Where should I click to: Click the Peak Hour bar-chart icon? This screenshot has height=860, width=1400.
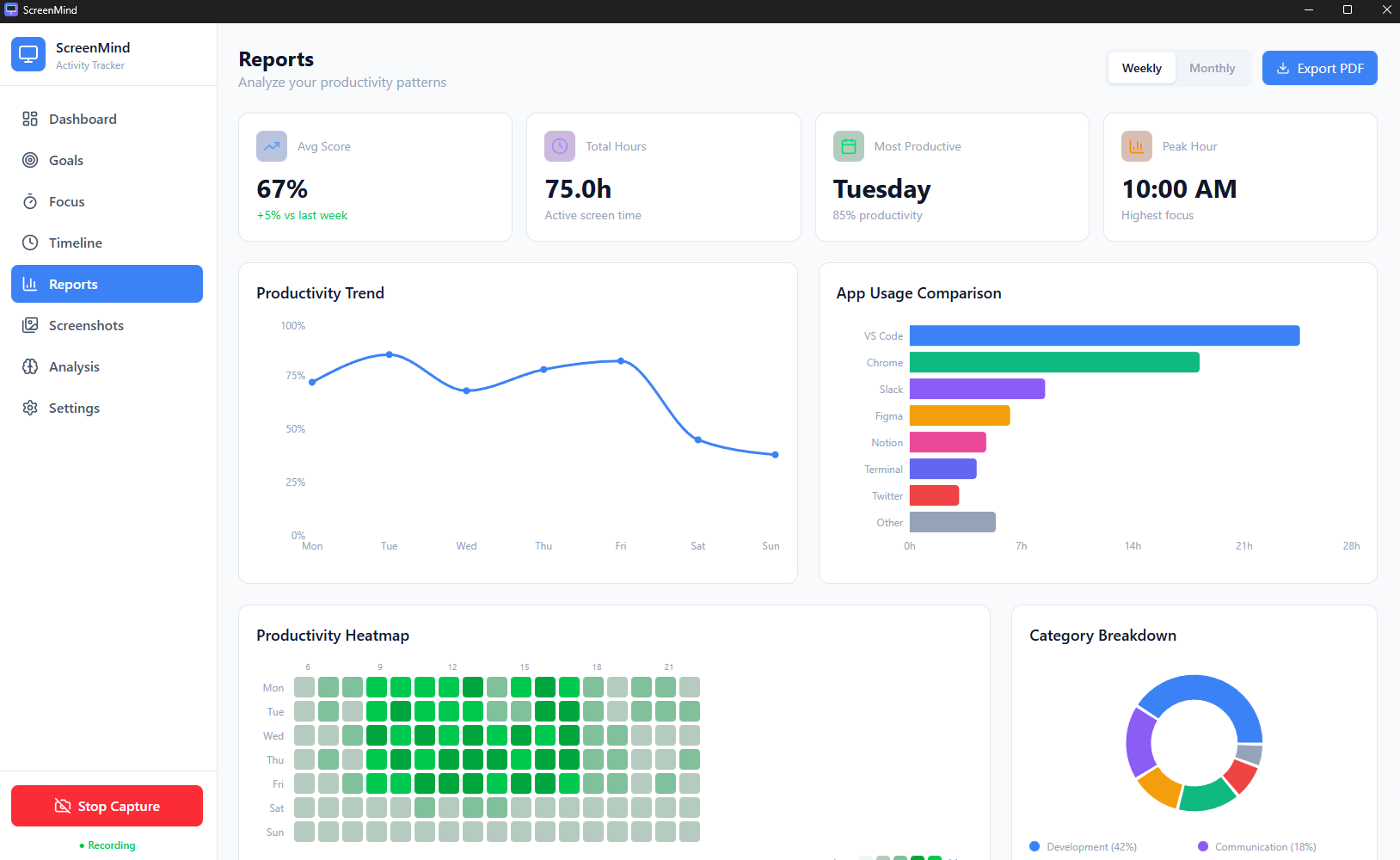pyautogui.click(x=1136, y=146)
